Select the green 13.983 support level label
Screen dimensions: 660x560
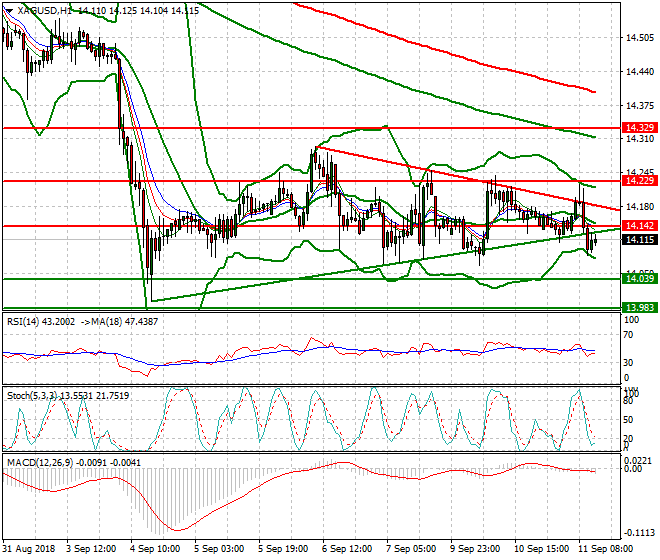tap(640, 307)
